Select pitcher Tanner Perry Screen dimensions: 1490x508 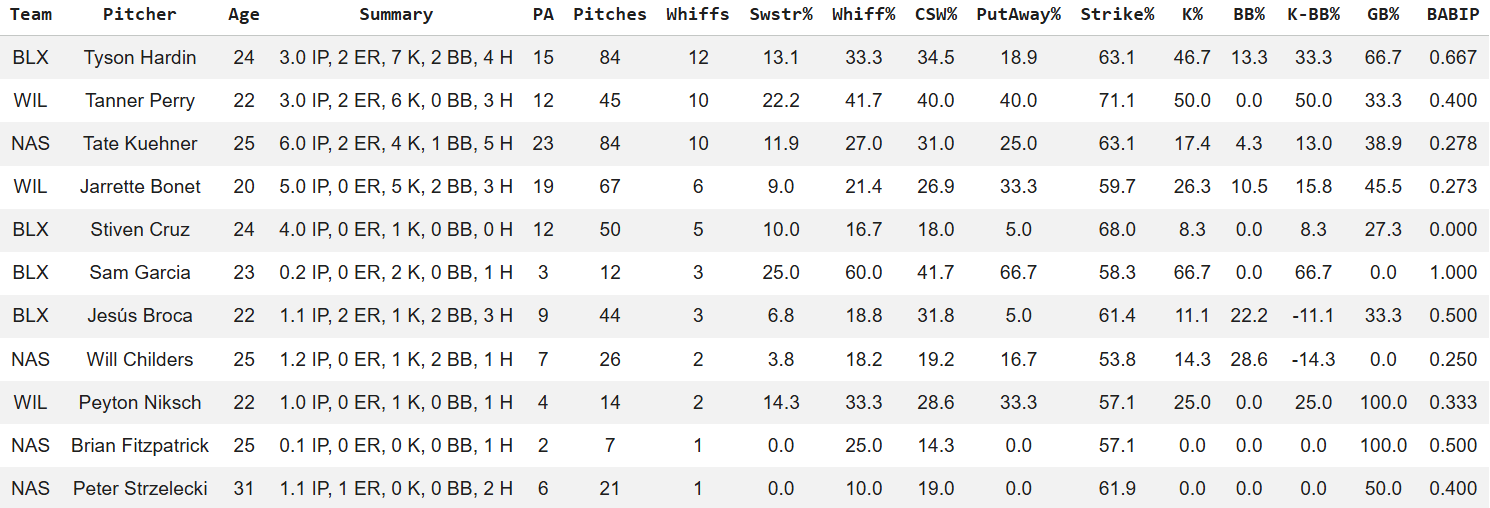140,101
